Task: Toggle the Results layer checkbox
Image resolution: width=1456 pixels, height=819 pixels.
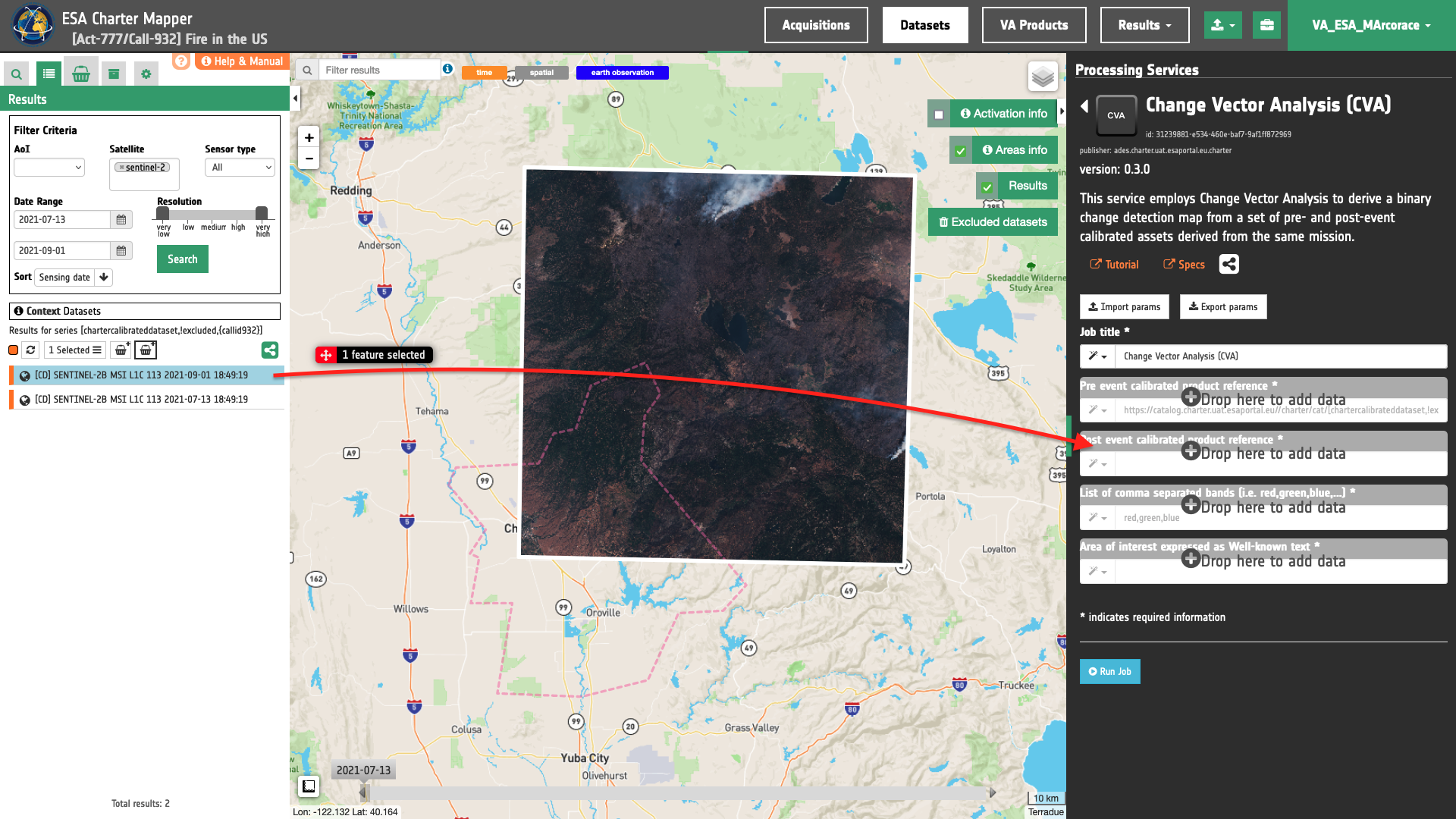Action: [987, 187]
